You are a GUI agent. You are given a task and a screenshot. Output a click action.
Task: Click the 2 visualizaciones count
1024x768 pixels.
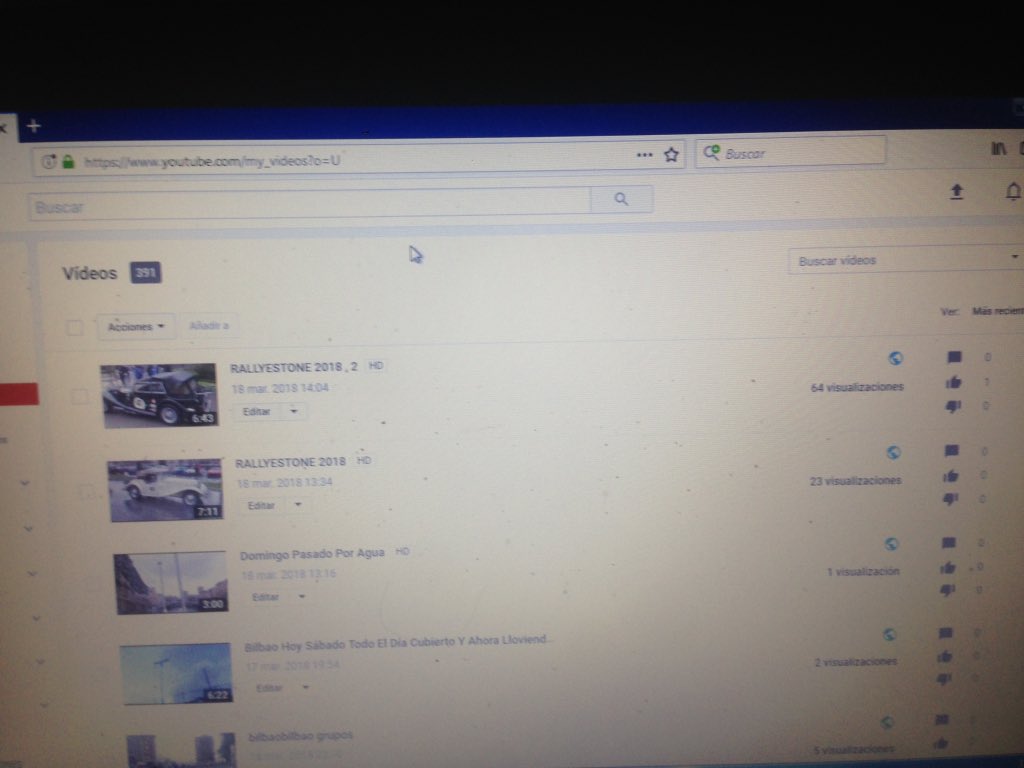tap(856, 662)
